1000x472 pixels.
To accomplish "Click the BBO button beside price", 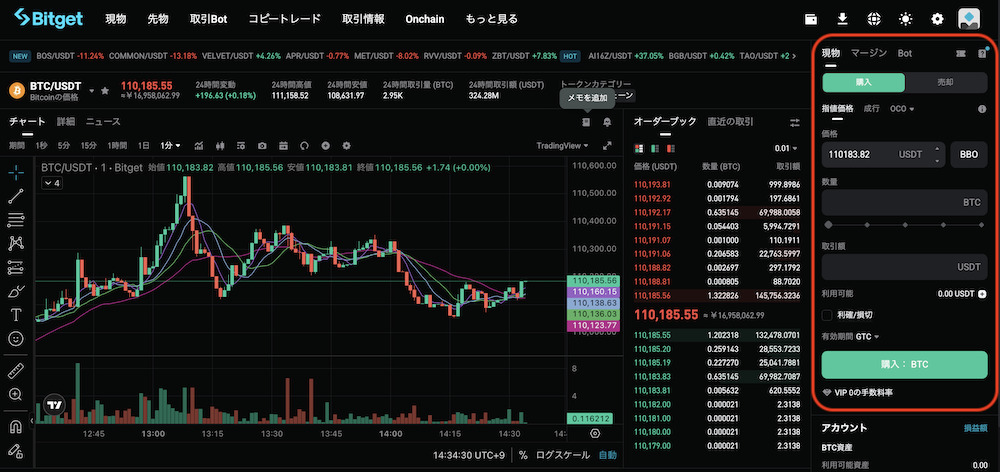I will (x=968, y=155).
